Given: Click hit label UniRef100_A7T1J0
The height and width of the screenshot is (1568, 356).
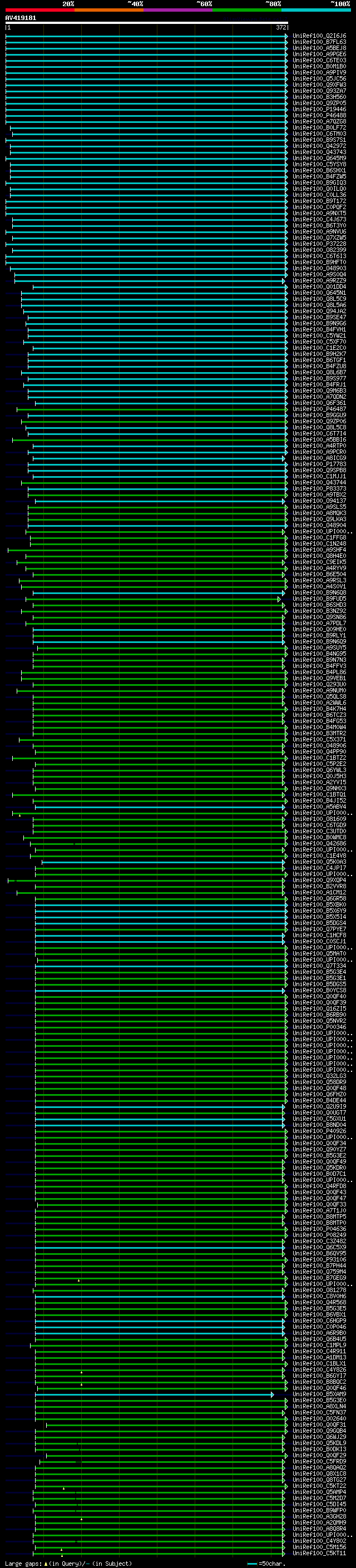Looking at the screenshot, I should click(319, 1211).
